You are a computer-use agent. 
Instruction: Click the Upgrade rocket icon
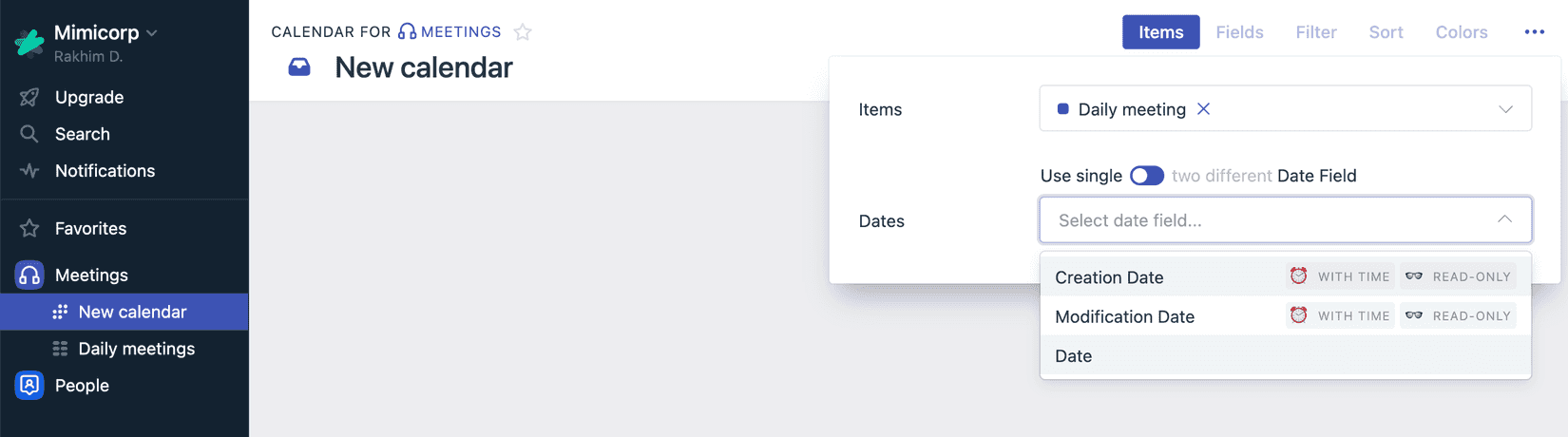pos(29,97)
